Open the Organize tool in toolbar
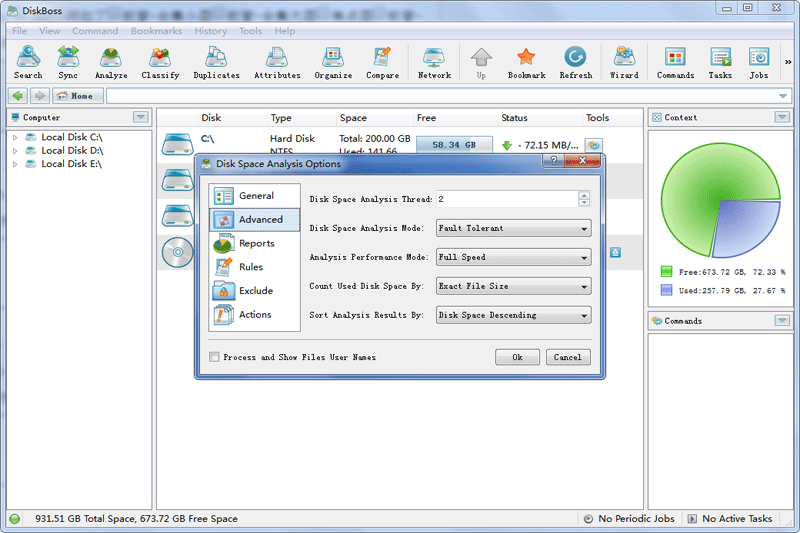800x533 pixels. [333, 62]
